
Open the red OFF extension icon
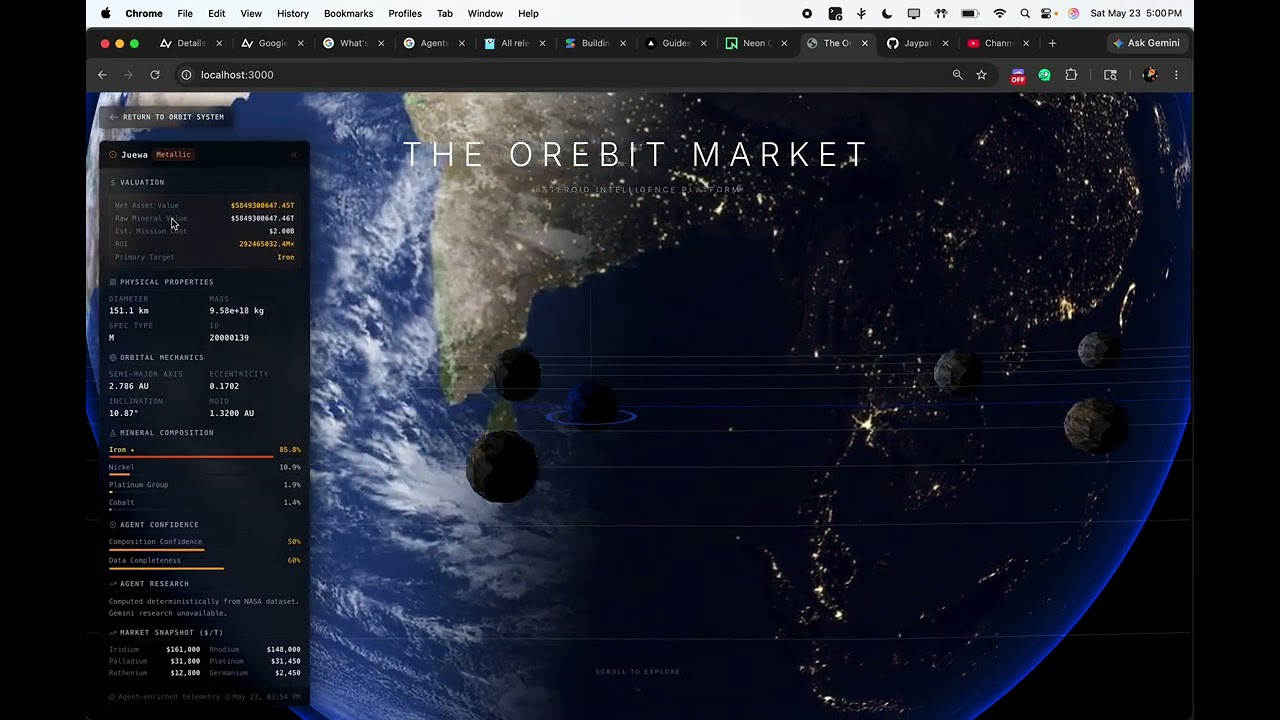1018,76
